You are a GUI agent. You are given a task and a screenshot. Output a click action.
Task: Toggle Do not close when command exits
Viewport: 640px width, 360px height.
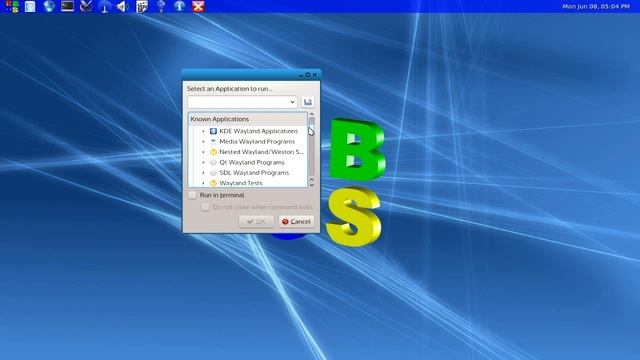pos(205,207)
